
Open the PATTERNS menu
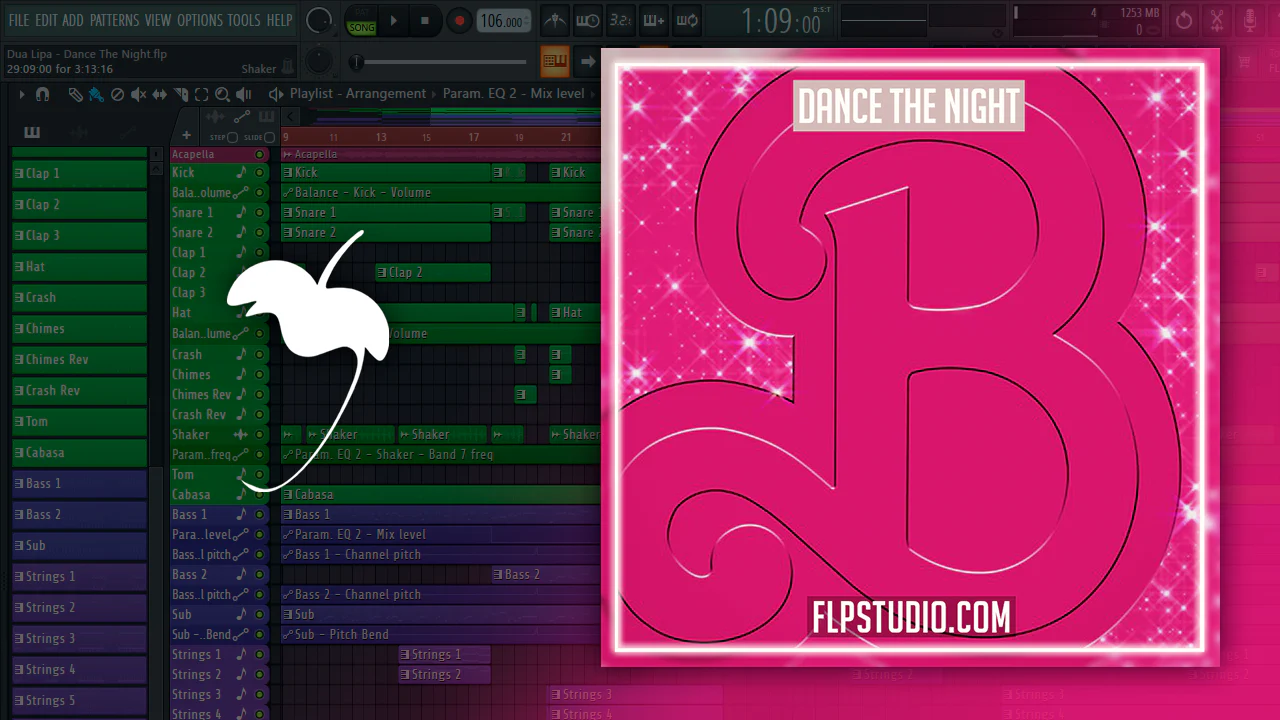(x=114, y=20)
